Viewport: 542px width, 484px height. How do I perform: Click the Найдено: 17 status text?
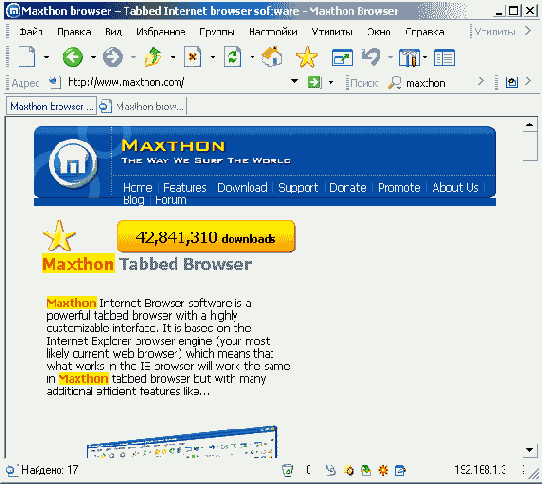tap(50, 470)
